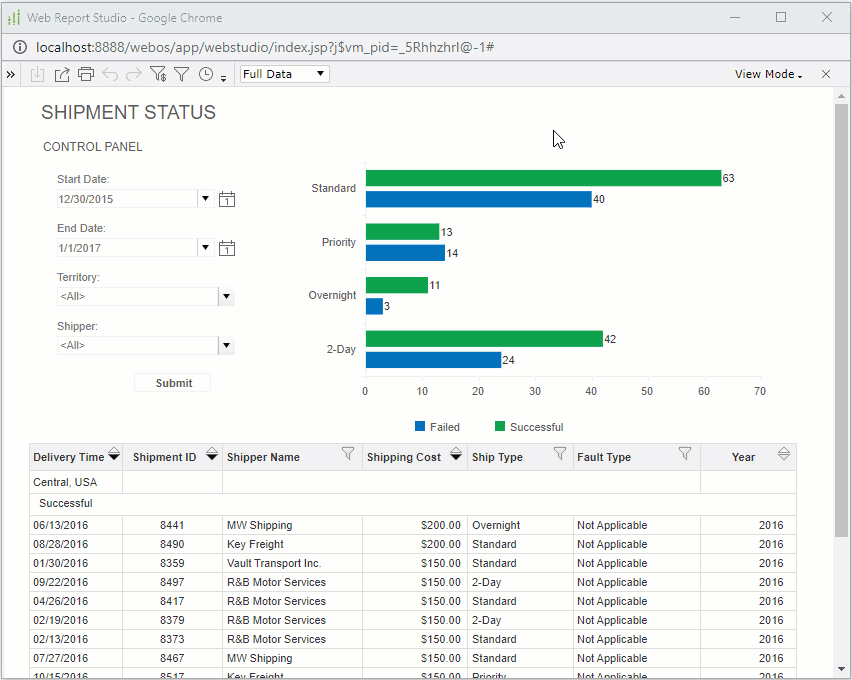
Task: Click the down arrow on the vertical scrollbar
Action: [x=841, y=669]
